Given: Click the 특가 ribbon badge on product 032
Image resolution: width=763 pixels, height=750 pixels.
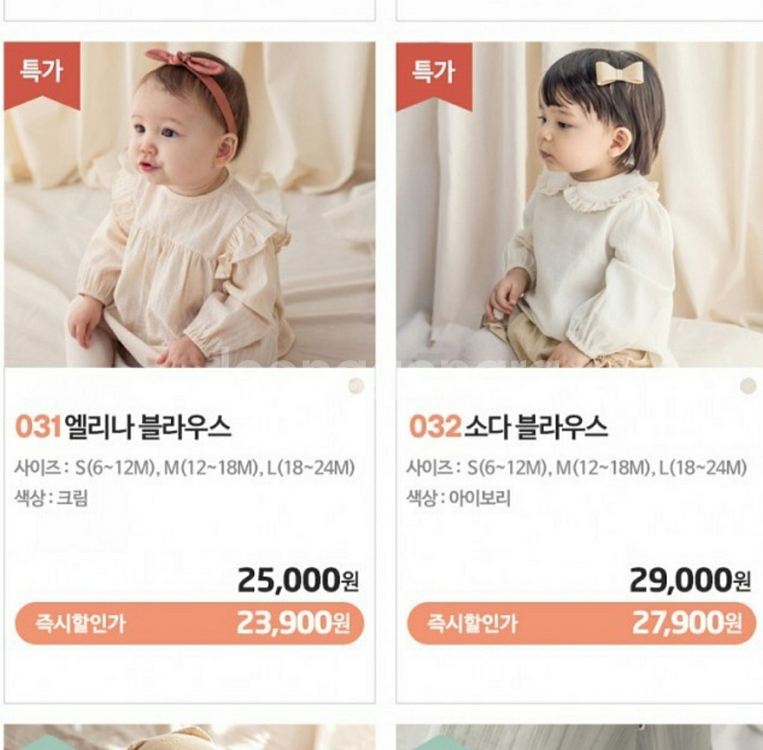Looking at the screenshot, I should click(x=434, y=76).
